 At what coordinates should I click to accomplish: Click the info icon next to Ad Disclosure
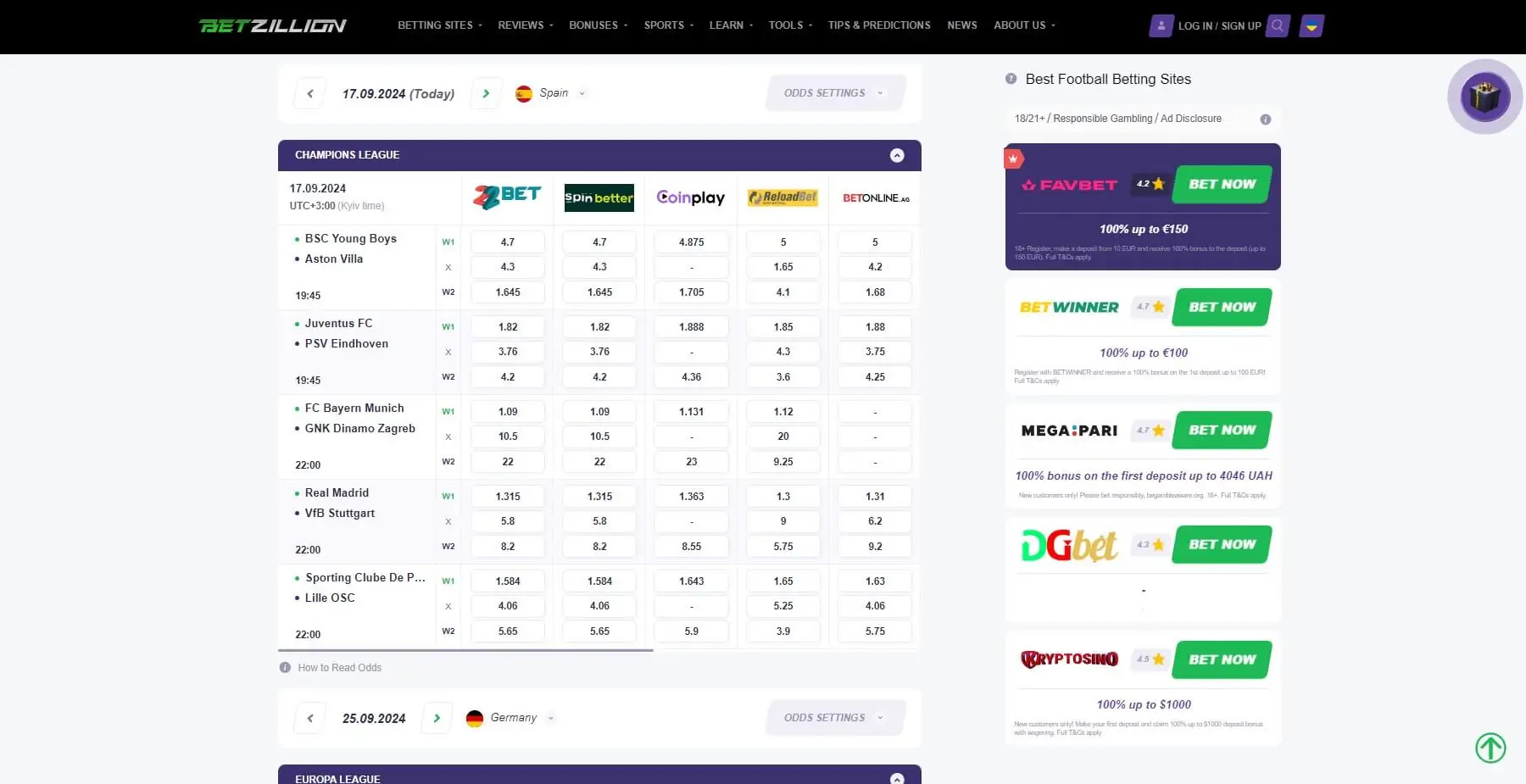[1265, 119]
